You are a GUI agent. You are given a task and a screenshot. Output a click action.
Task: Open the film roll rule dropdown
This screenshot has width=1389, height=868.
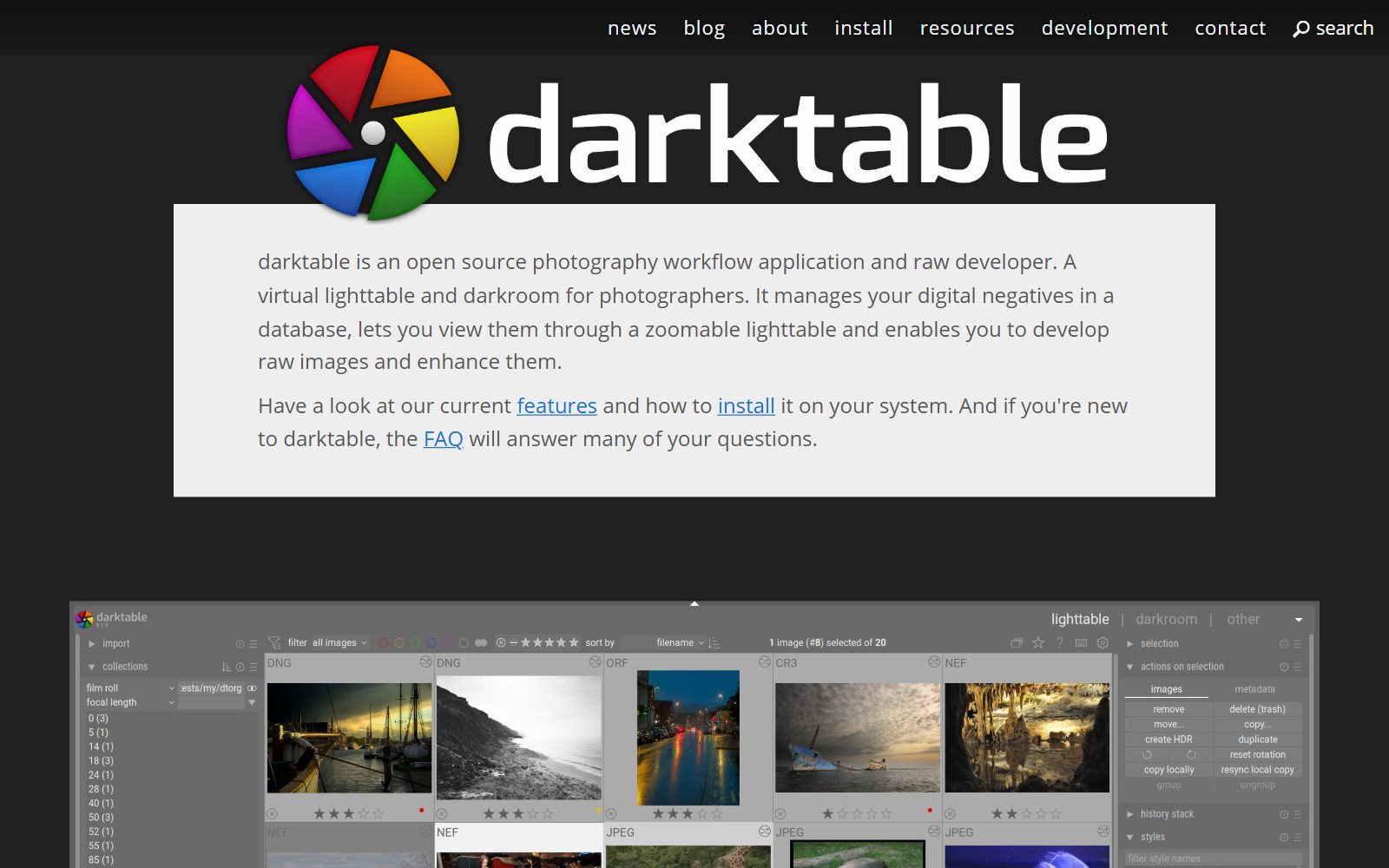point(130,688)
